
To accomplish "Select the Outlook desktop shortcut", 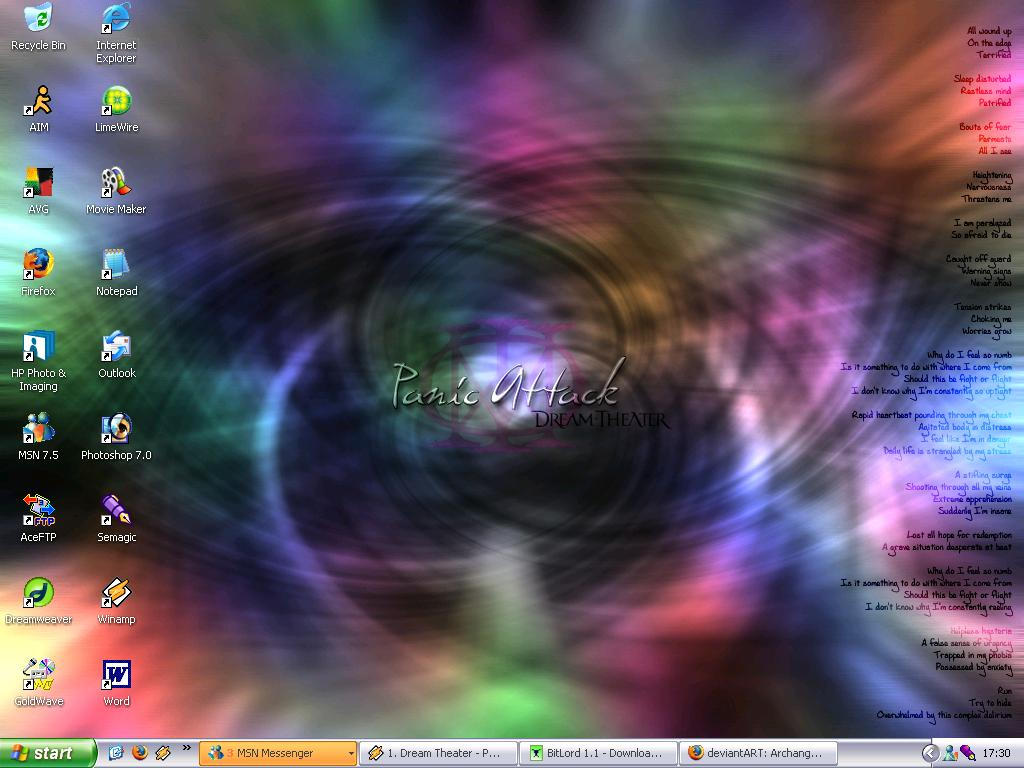I will coord(116,355).
